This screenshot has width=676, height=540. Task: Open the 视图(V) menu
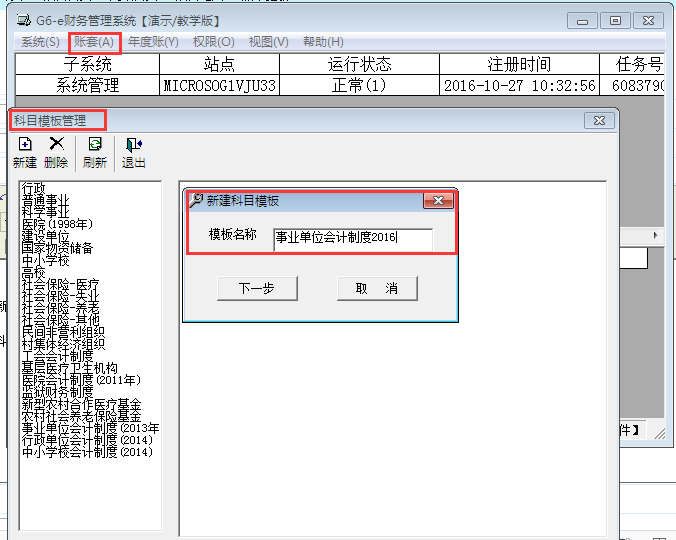click(x=268, y=42)
